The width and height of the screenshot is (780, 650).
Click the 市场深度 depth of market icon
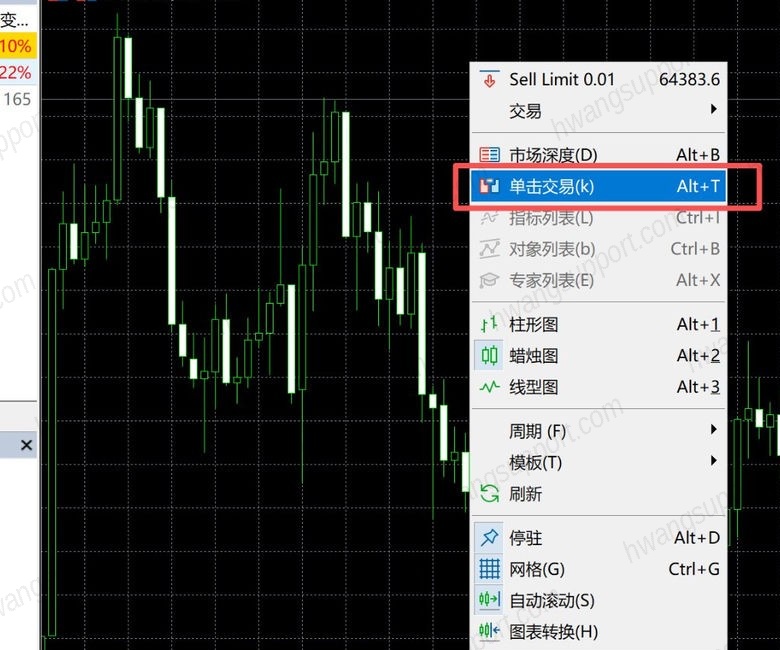(x=489, y=155)
